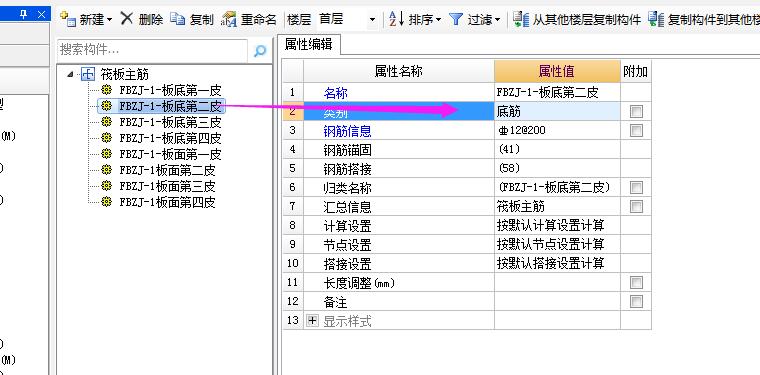Open the 过滤 dropdown arrow
Screen dimensions: 760x375
coord(497,20)
